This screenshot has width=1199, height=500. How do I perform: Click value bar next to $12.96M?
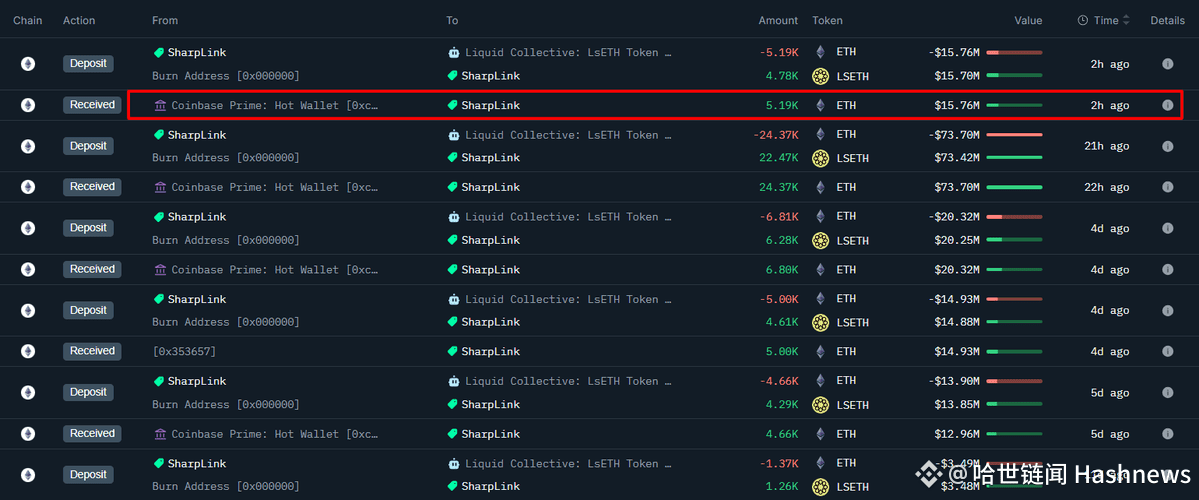tap(1014, 433)
